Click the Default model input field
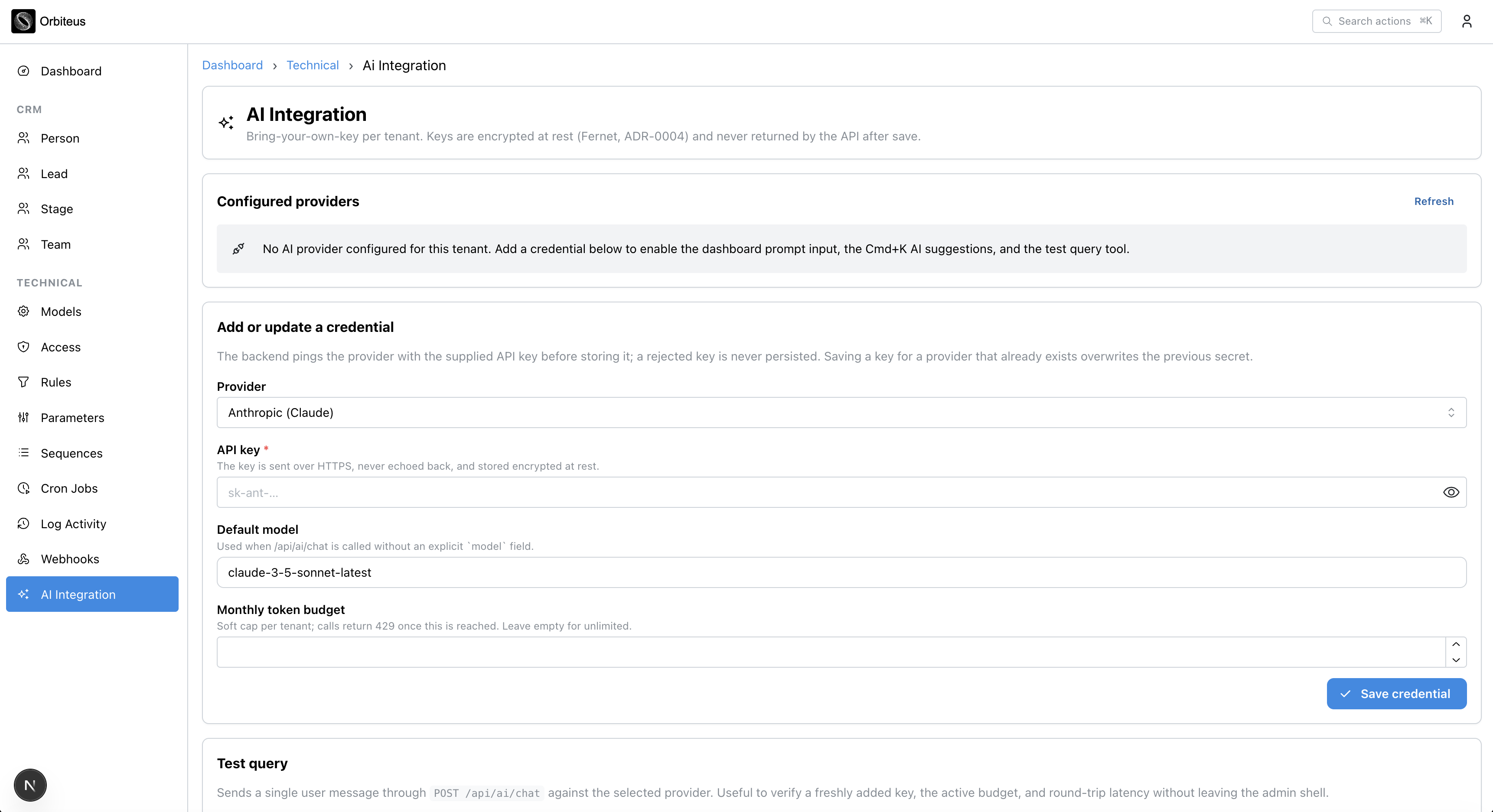 841,572
